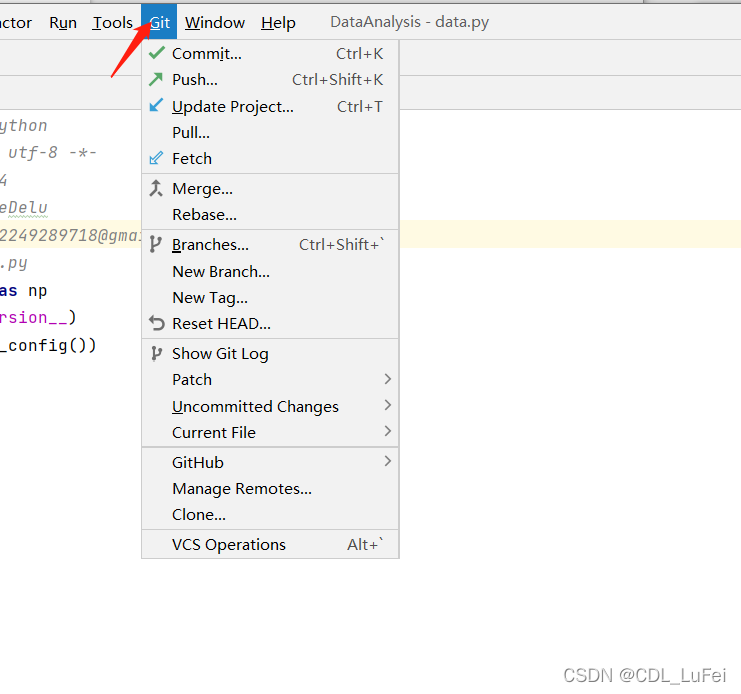
Task: Open the Tools menu
Action: pyautogui.click(x=112, y=22)
